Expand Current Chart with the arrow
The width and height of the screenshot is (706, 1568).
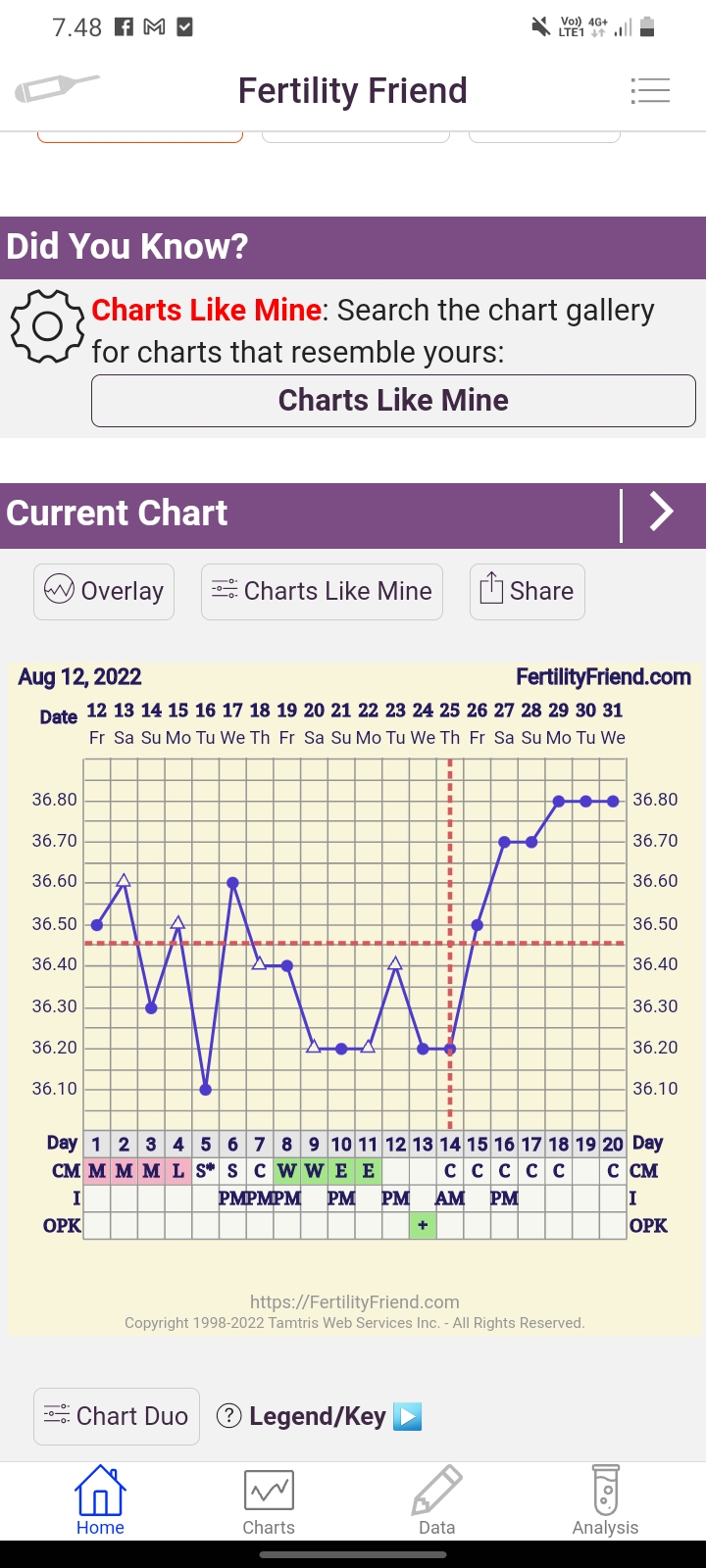(662, 513)
